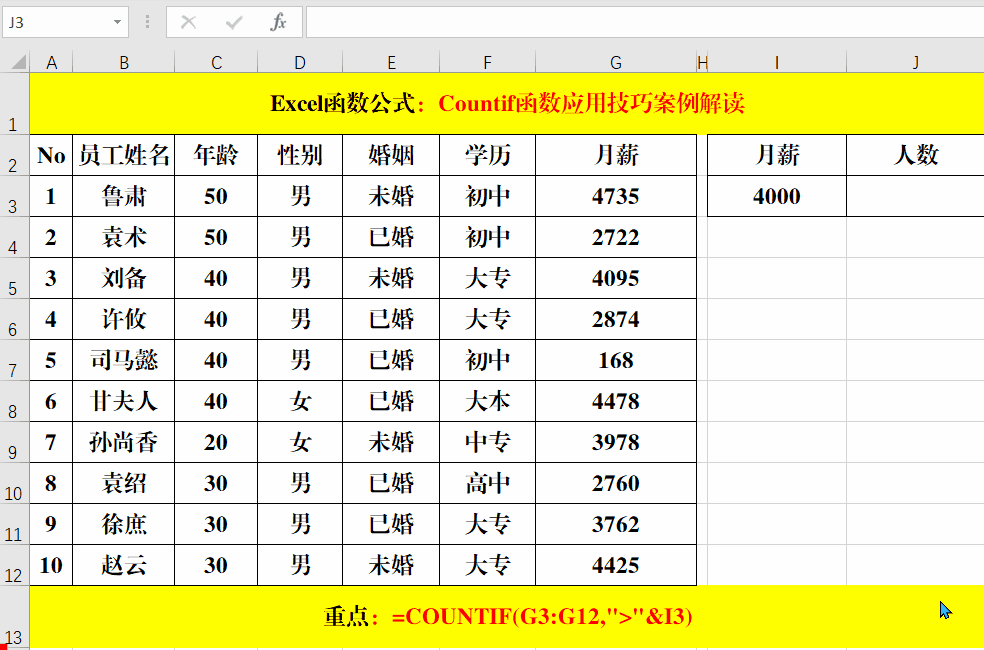Click the name cell 赵云
This screenshot has height=650, width=984.
coord(124,565)
